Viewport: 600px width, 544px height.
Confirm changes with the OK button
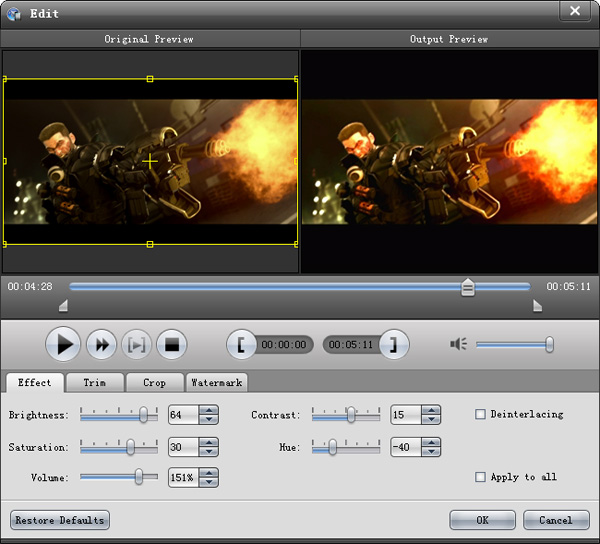[482, 520]
